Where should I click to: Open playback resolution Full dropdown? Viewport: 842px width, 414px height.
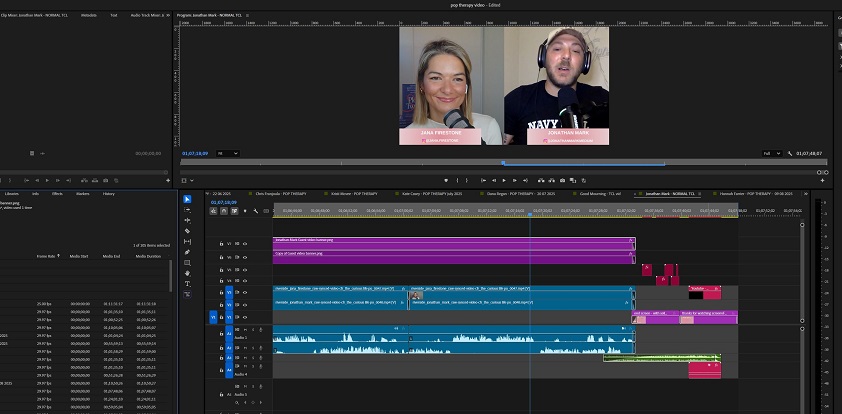point(772,154)
